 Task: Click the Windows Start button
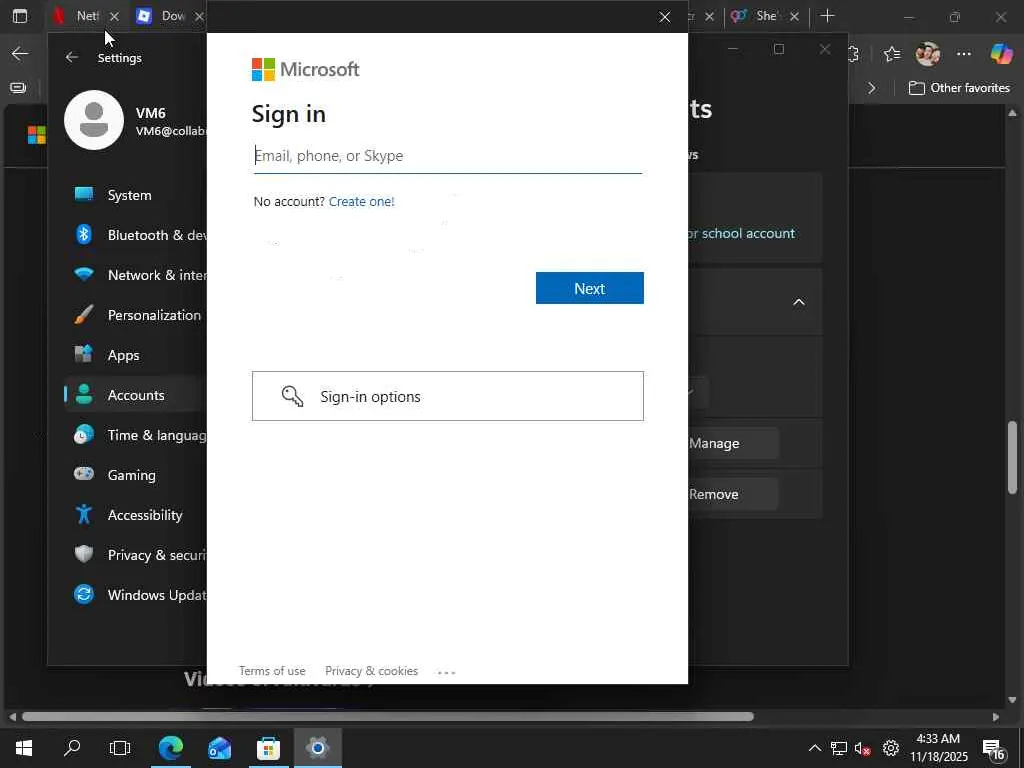(x=24, y=748)
